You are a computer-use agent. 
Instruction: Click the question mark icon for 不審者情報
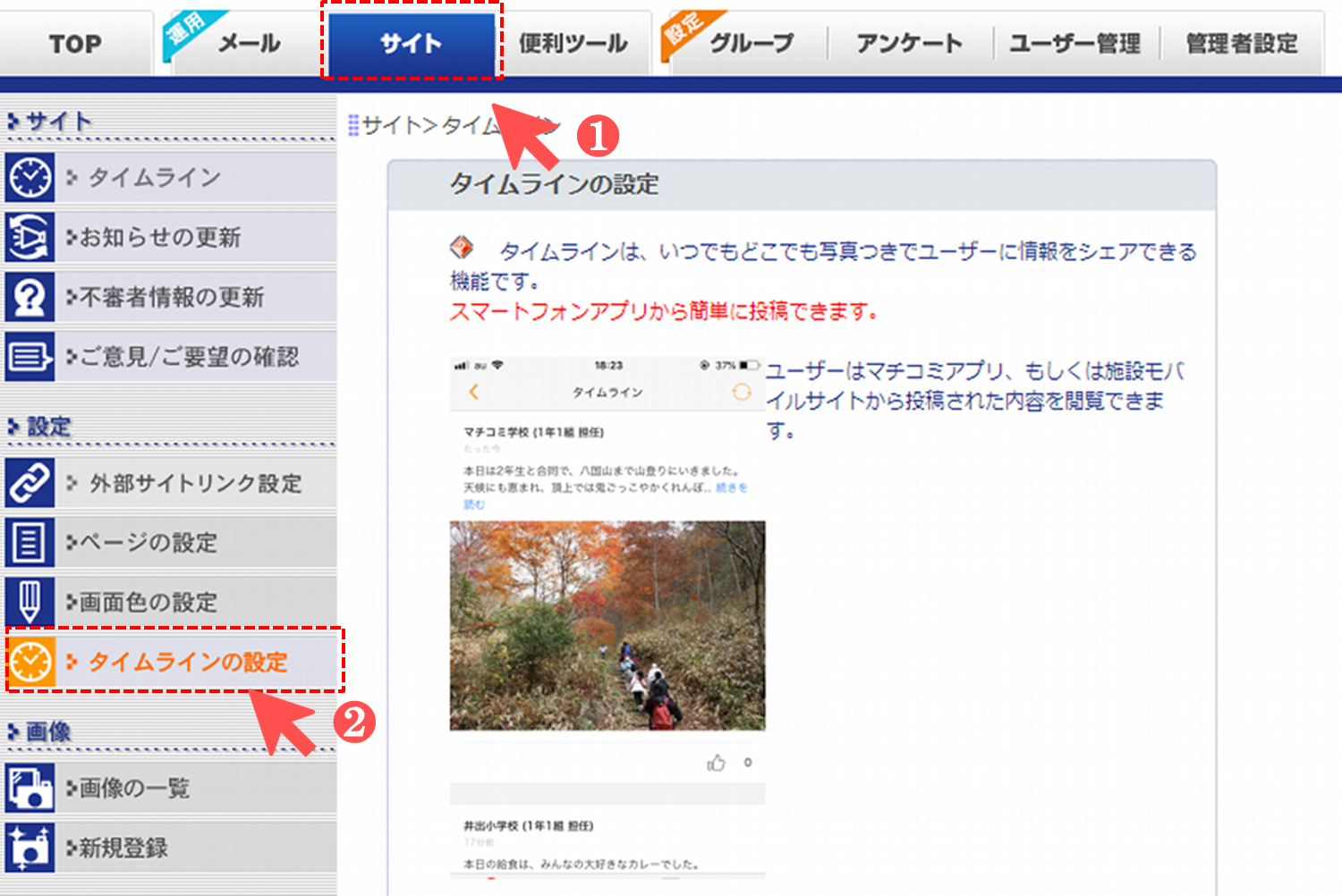[30, 297]
